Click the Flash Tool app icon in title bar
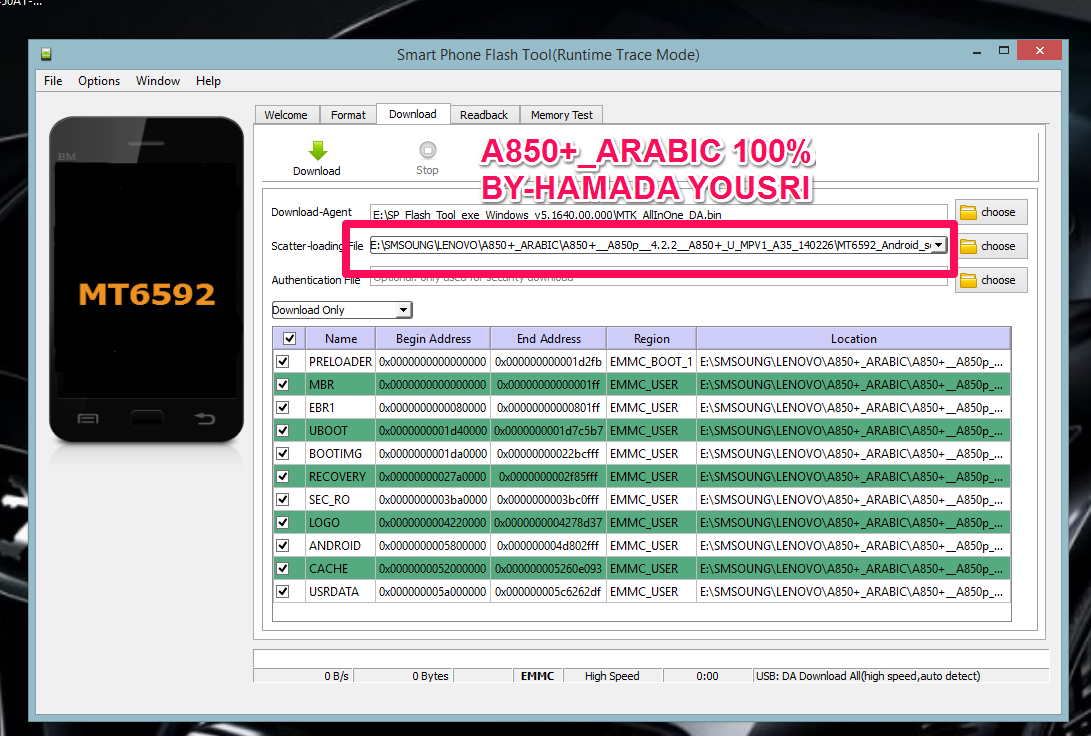1091x736 pixels. [46, 54]
